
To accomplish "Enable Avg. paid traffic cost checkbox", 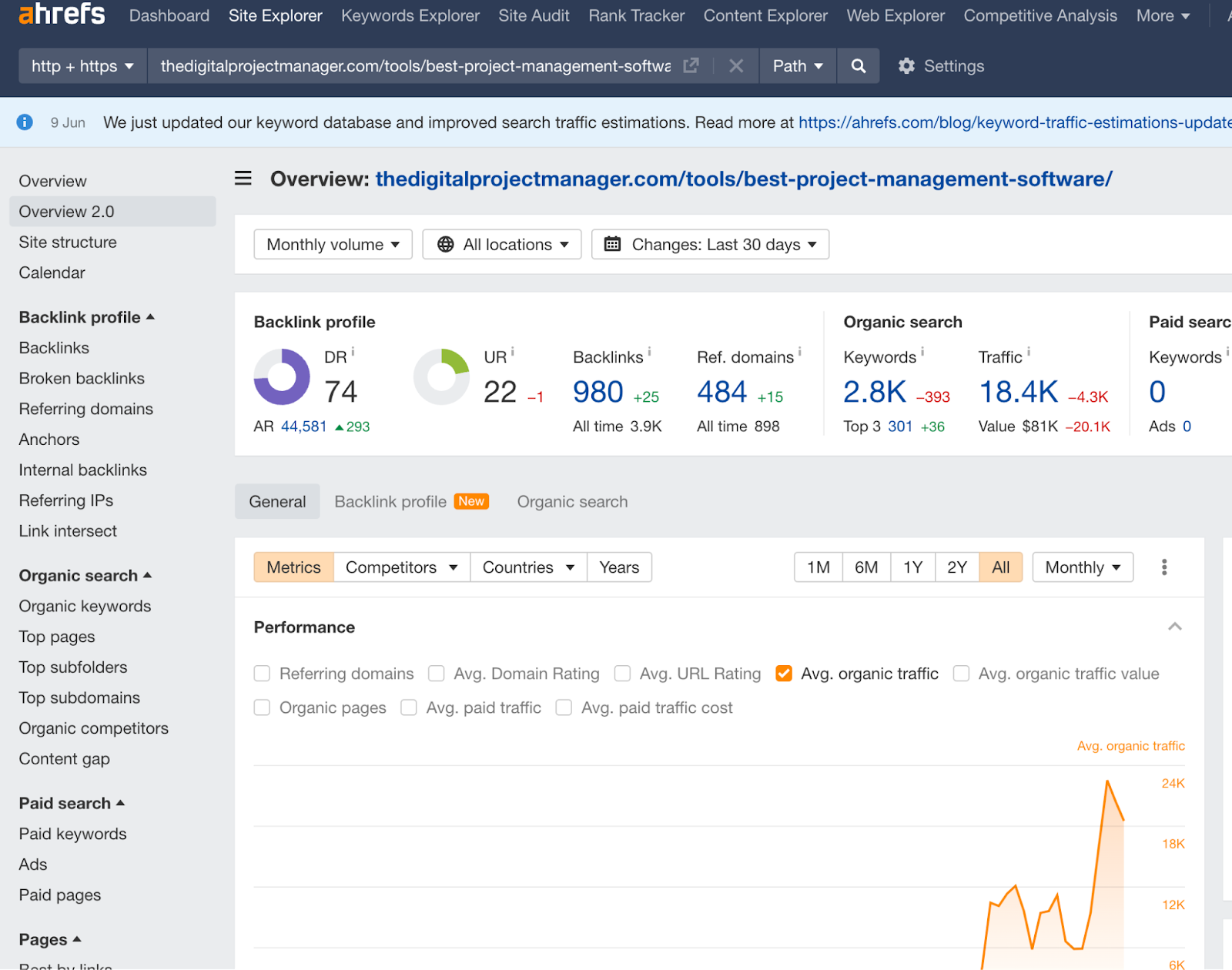I will [564, 707].
